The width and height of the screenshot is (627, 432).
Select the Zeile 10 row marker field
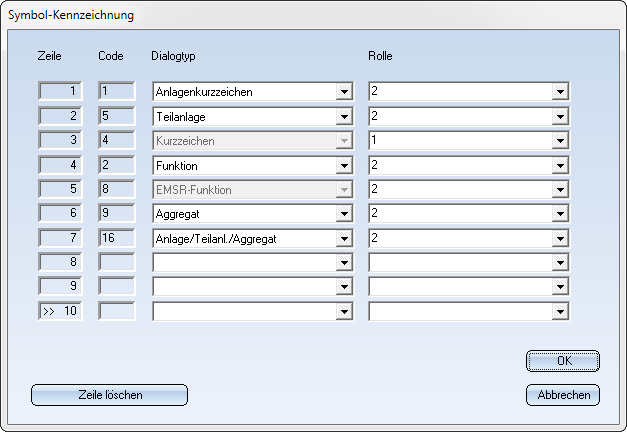[x=60, y=311]
